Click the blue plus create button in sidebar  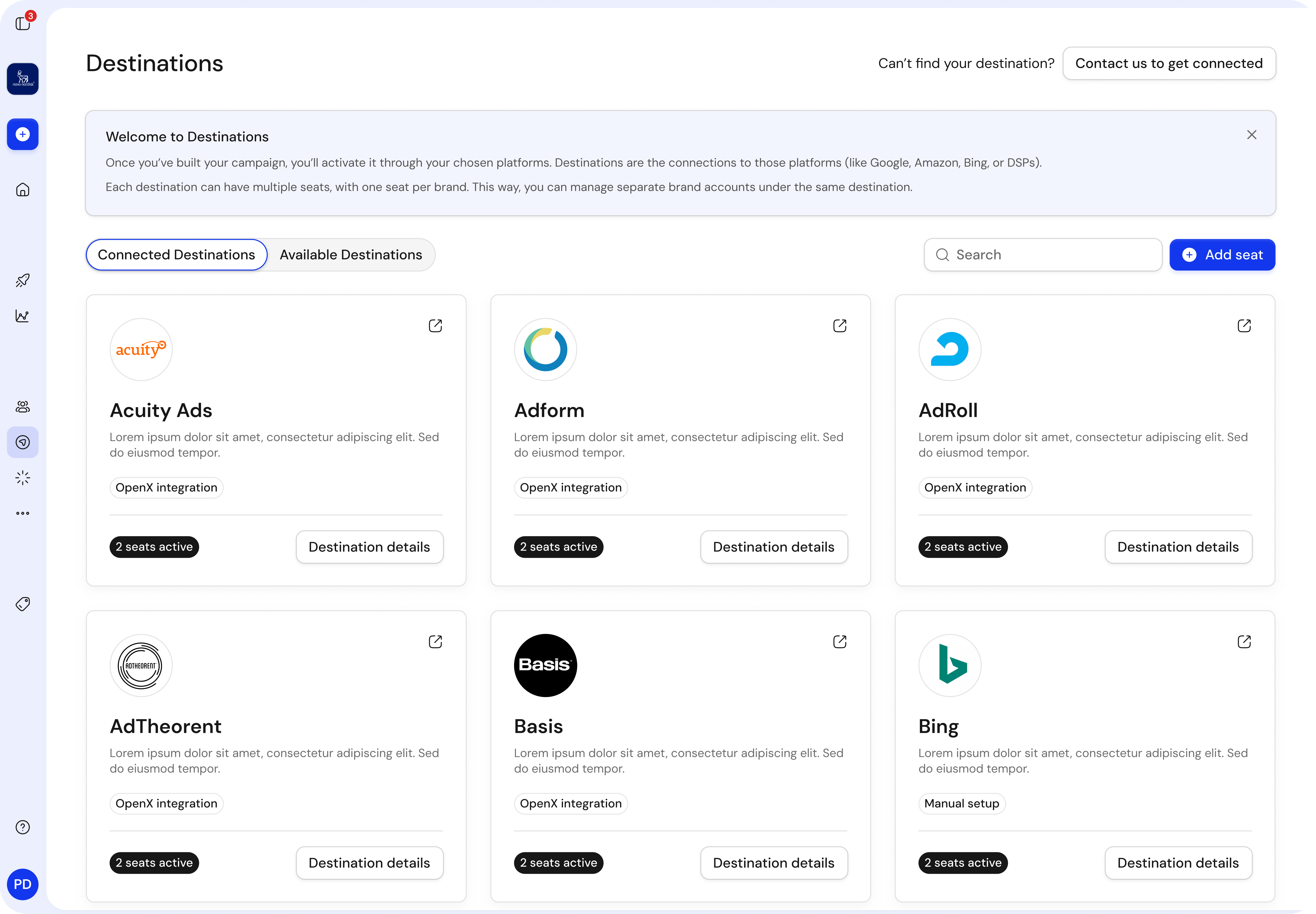23,134
